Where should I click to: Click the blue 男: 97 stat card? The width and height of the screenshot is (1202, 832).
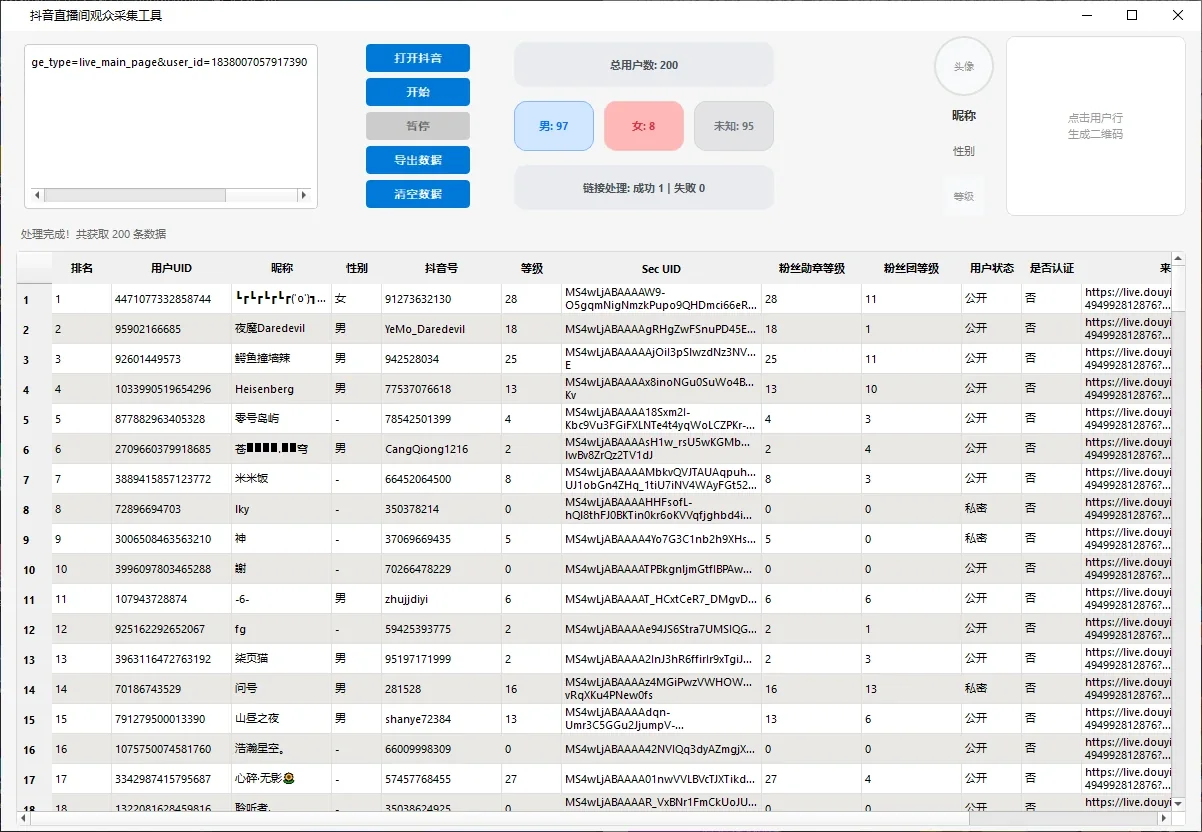[x=554, y=126]
